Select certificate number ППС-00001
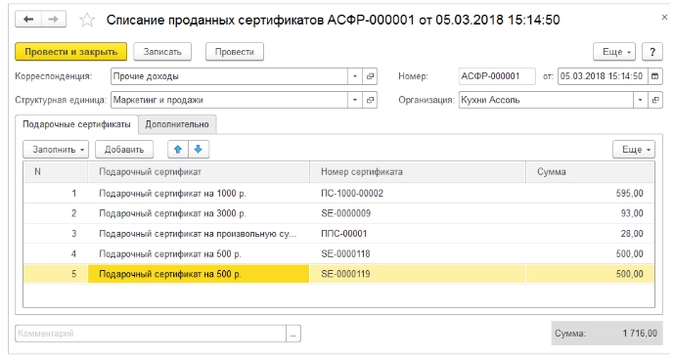The image size is (674, 362). pos(344,234)
